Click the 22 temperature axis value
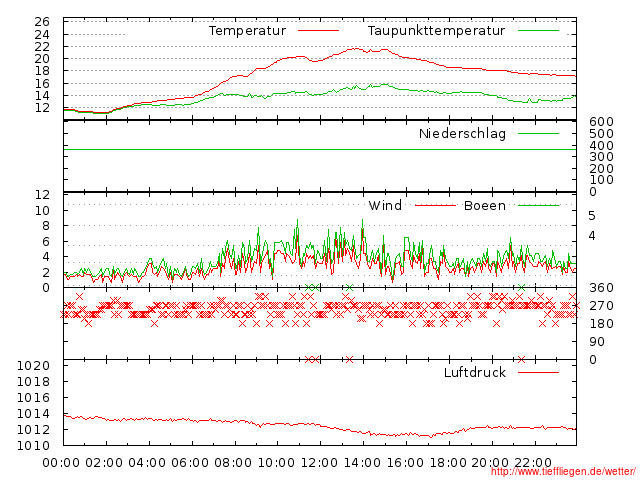This screenshot has width=640, height=480. tap(42, 47)
